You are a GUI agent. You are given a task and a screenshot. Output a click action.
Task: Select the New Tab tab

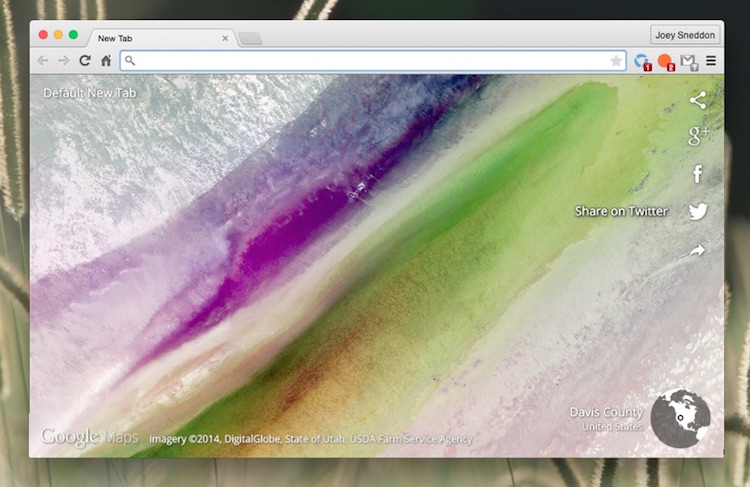pos(150,38)
